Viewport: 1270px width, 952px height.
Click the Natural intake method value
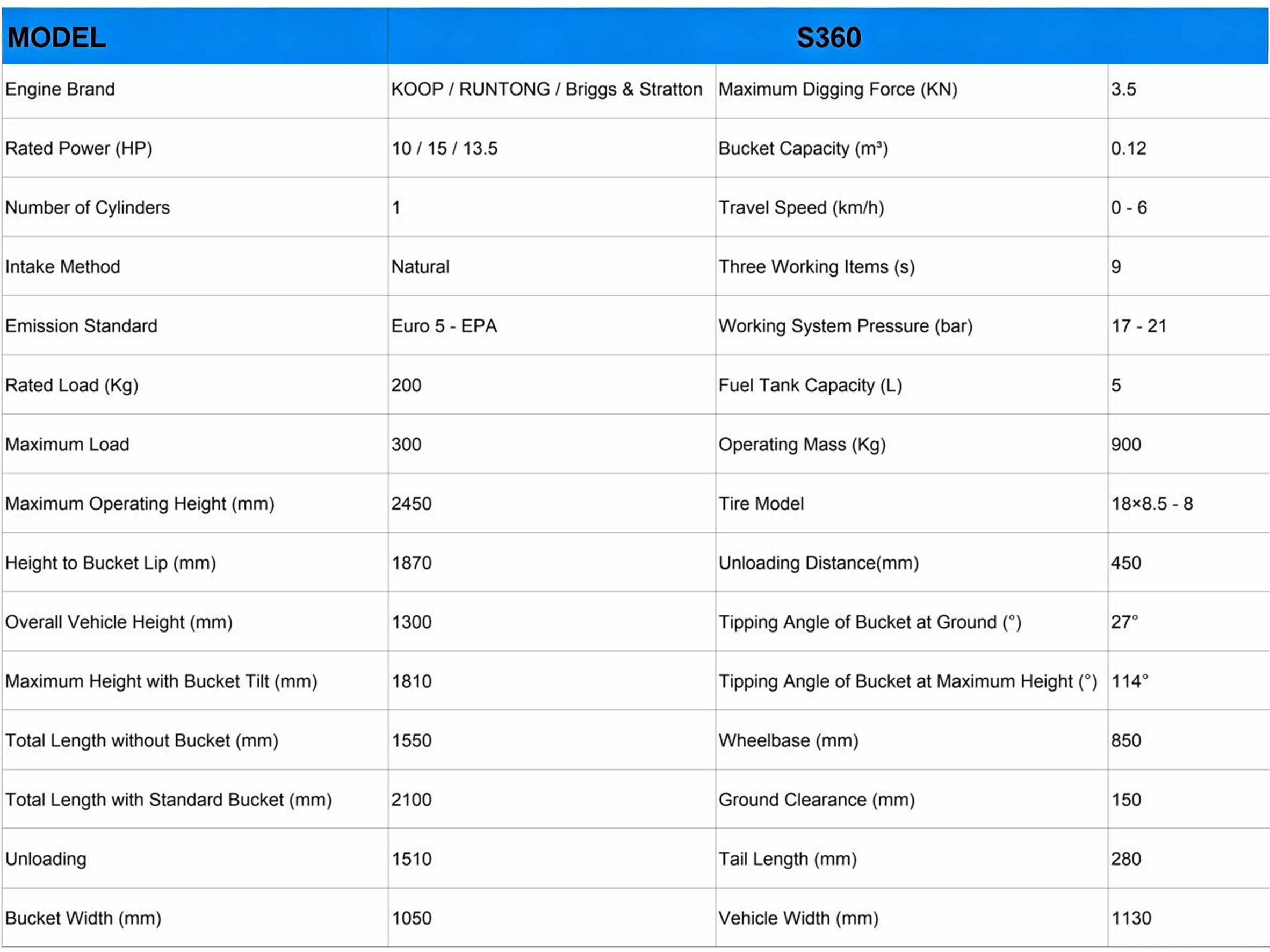pos(420,266)
